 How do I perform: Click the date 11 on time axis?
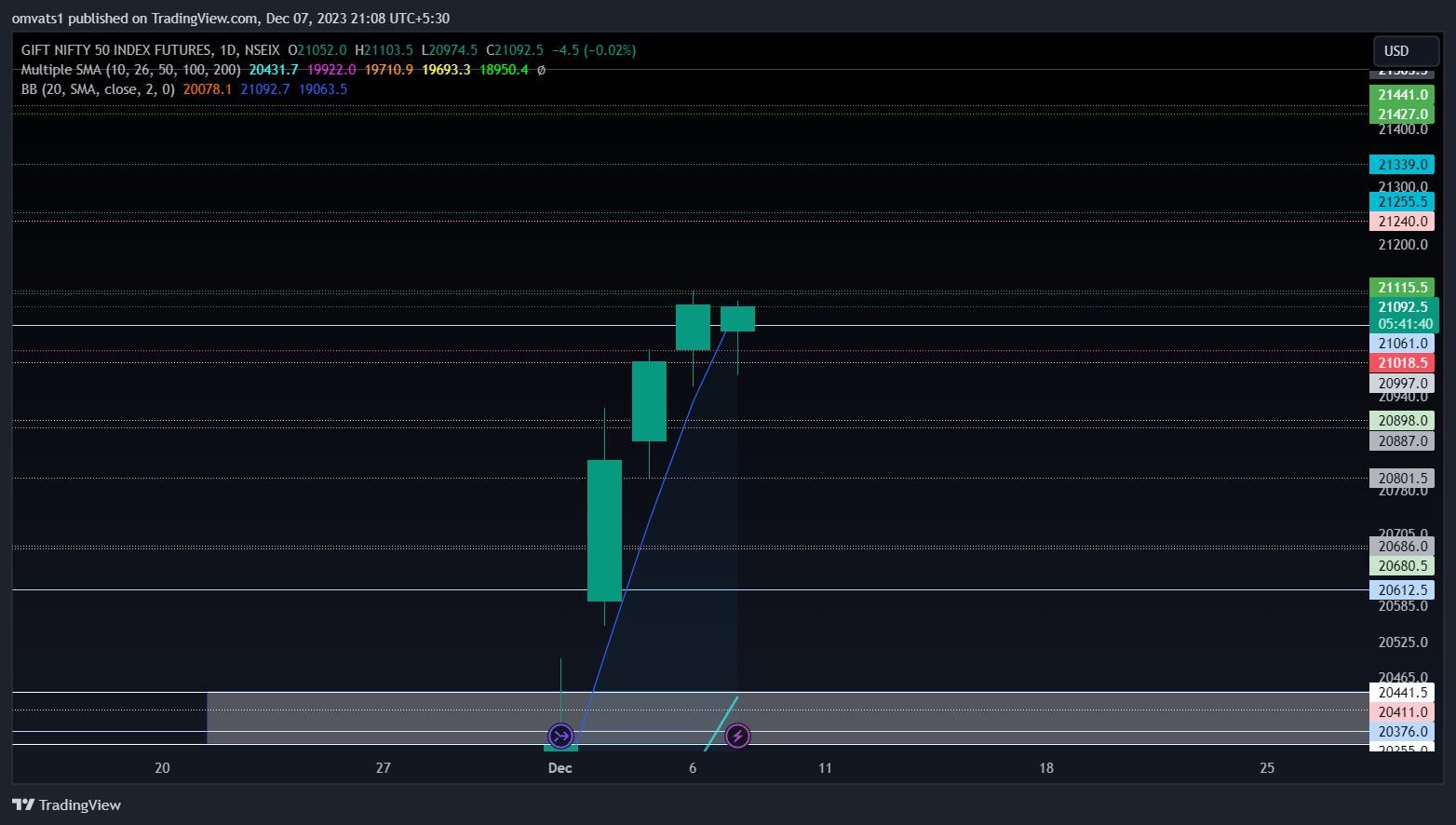825,768
